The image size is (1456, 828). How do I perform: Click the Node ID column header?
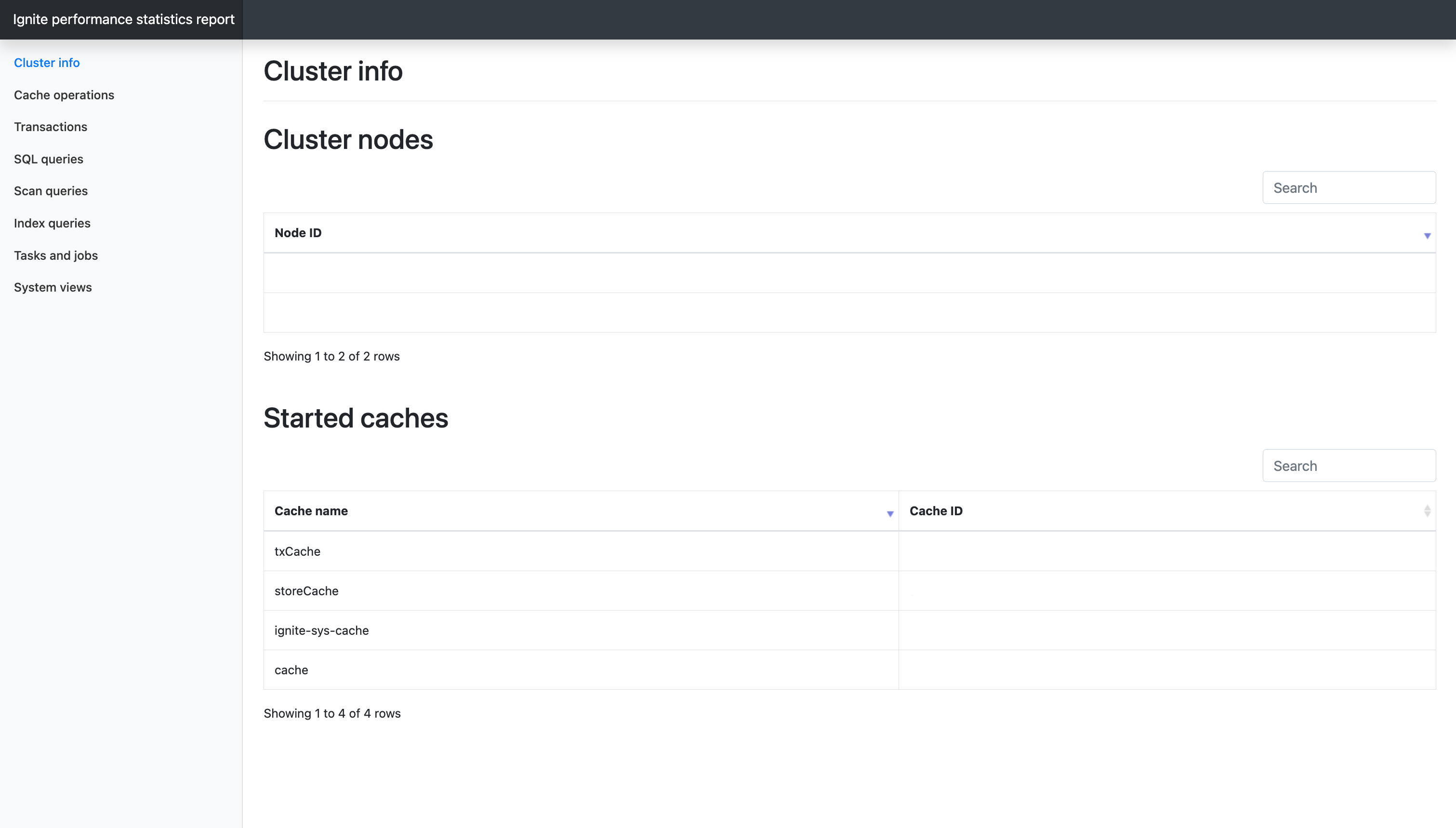(x=849, y=233)
